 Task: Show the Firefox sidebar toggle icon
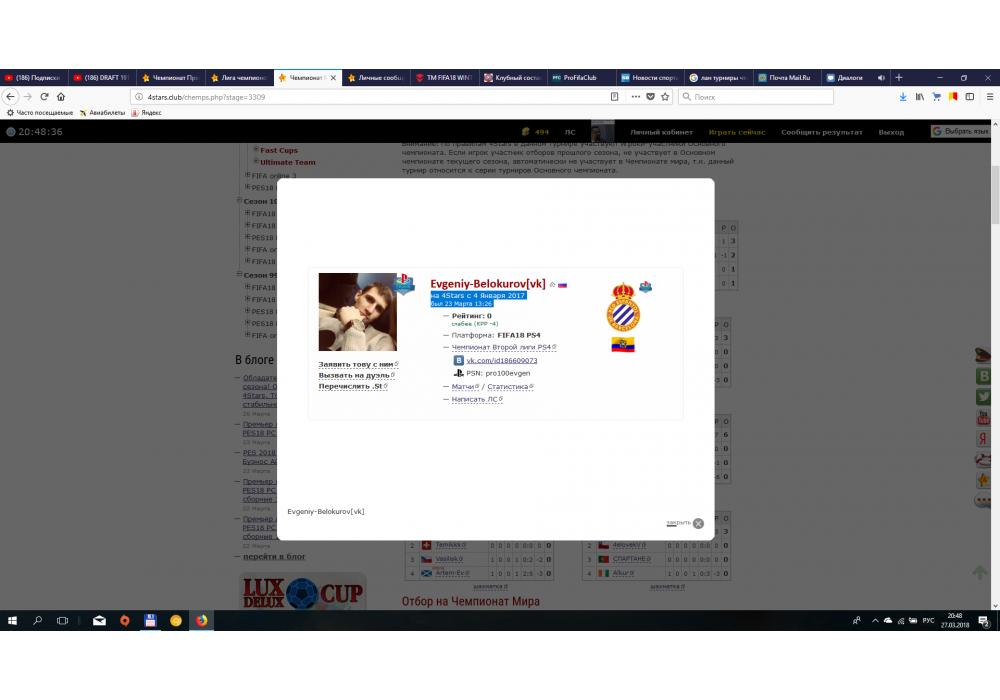click(x=969, y=97)
